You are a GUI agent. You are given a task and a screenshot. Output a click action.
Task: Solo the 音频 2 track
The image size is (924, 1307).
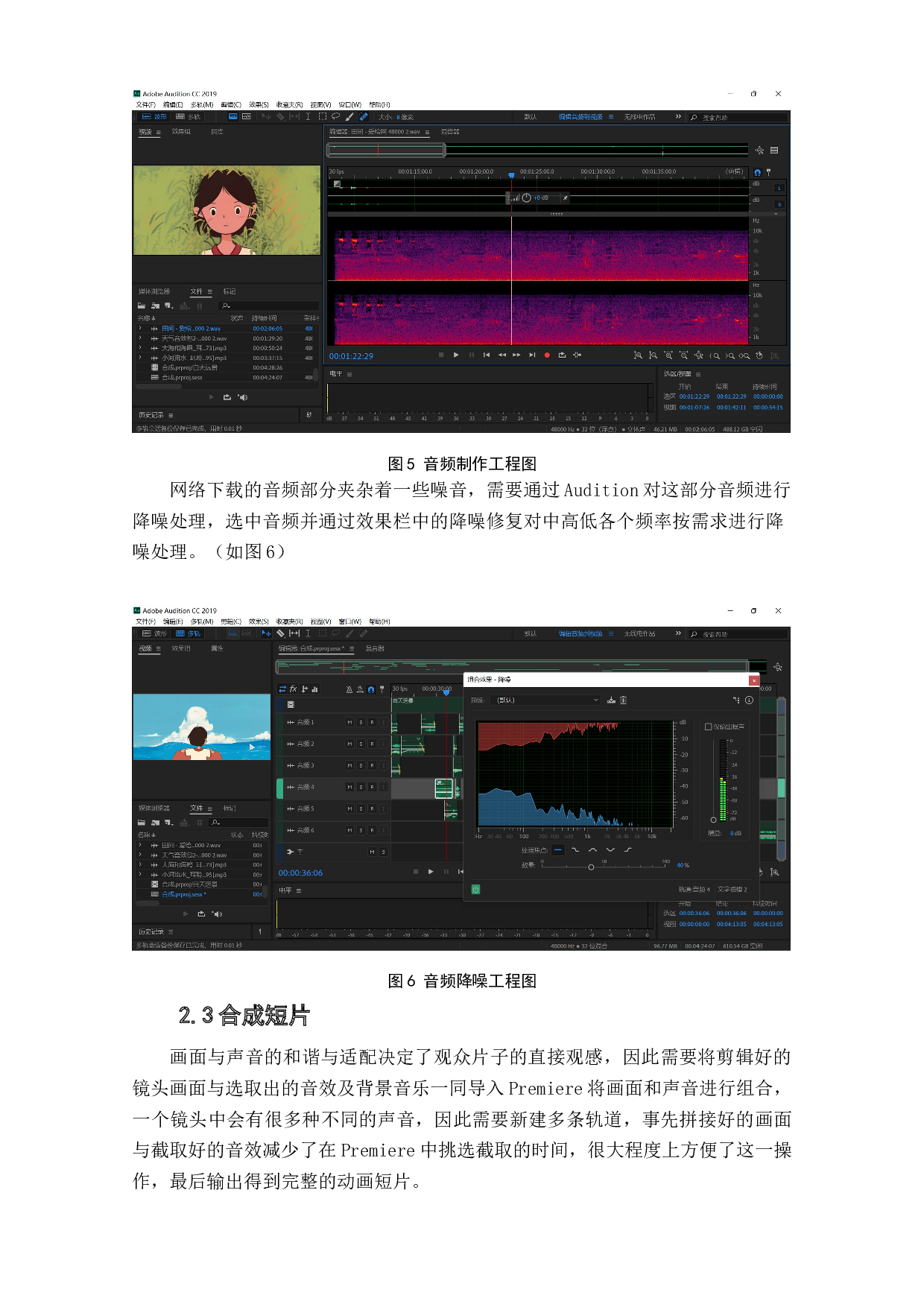pyautogui.click(x=361, y=744)
